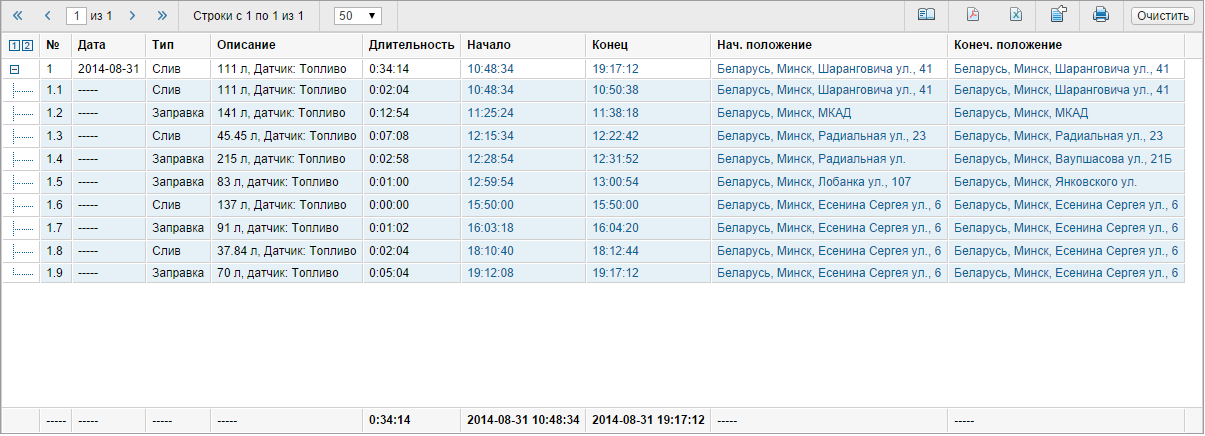
Task: Print the report with the printer icon
Action: [x=1101, y=15]
